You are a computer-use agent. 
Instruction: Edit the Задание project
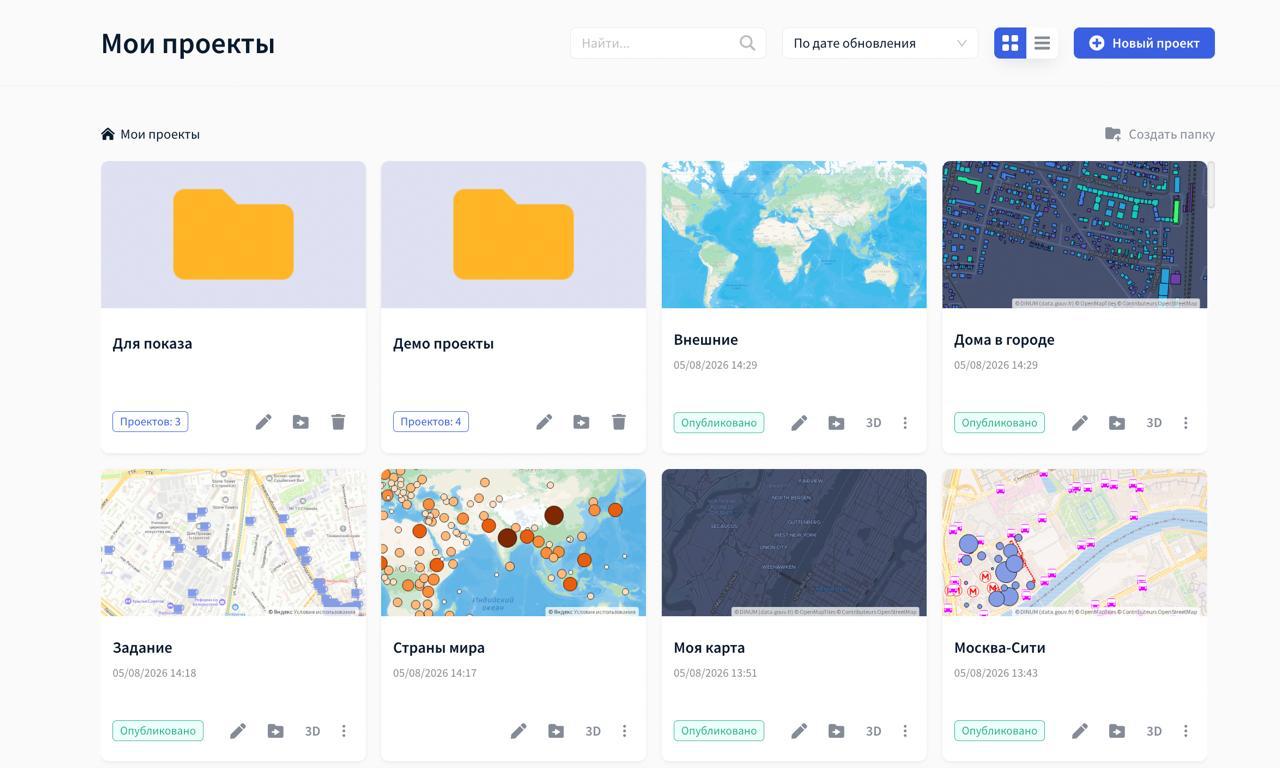click(x=238, y=731)
